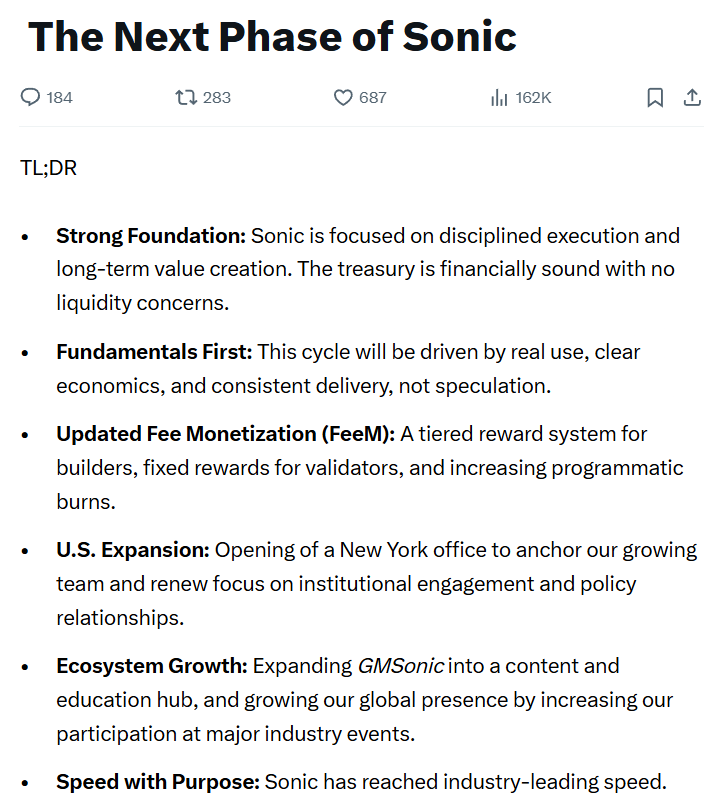Bookmark this article
The height and width of the screenshot is (797, 708).
point(655,97)
